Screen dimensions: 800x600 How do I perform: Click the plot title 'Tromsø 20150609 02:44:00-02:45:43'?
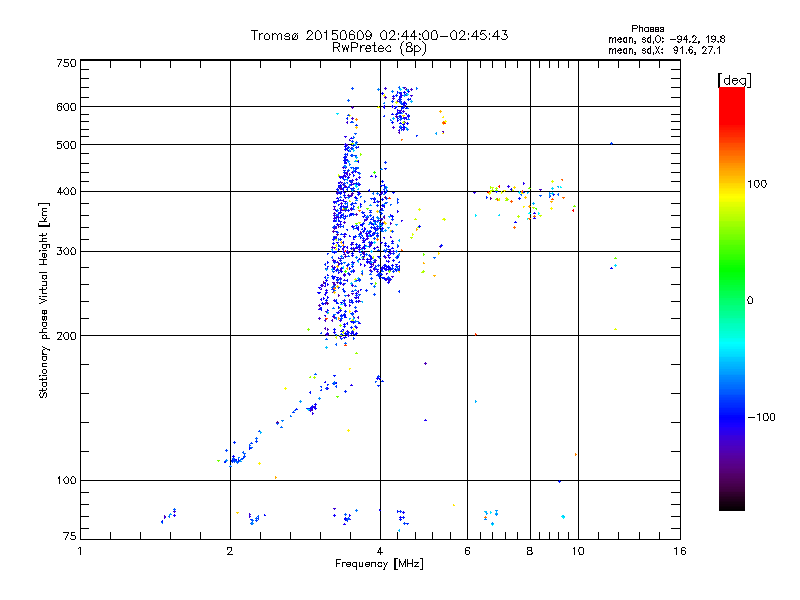pyautogui.click(x=379, y=35)
